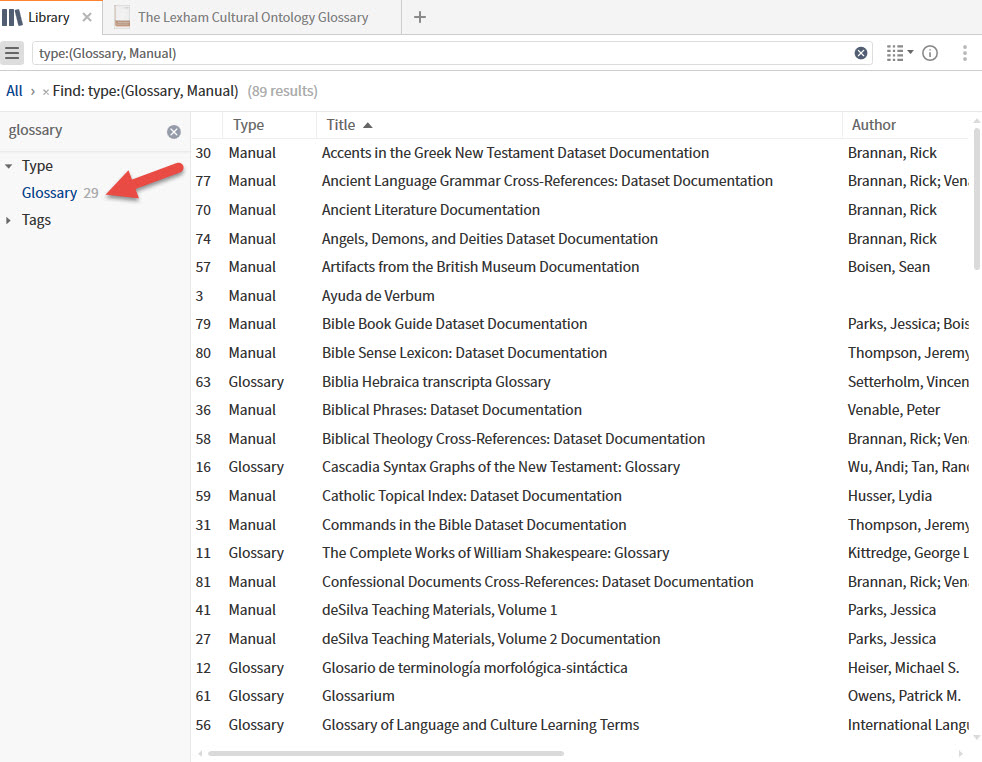Viewport: 982px width, 762px height.
Task: Switch to Lexham Cultural Ontology Glossary tab
Action: tap(253, 18)
